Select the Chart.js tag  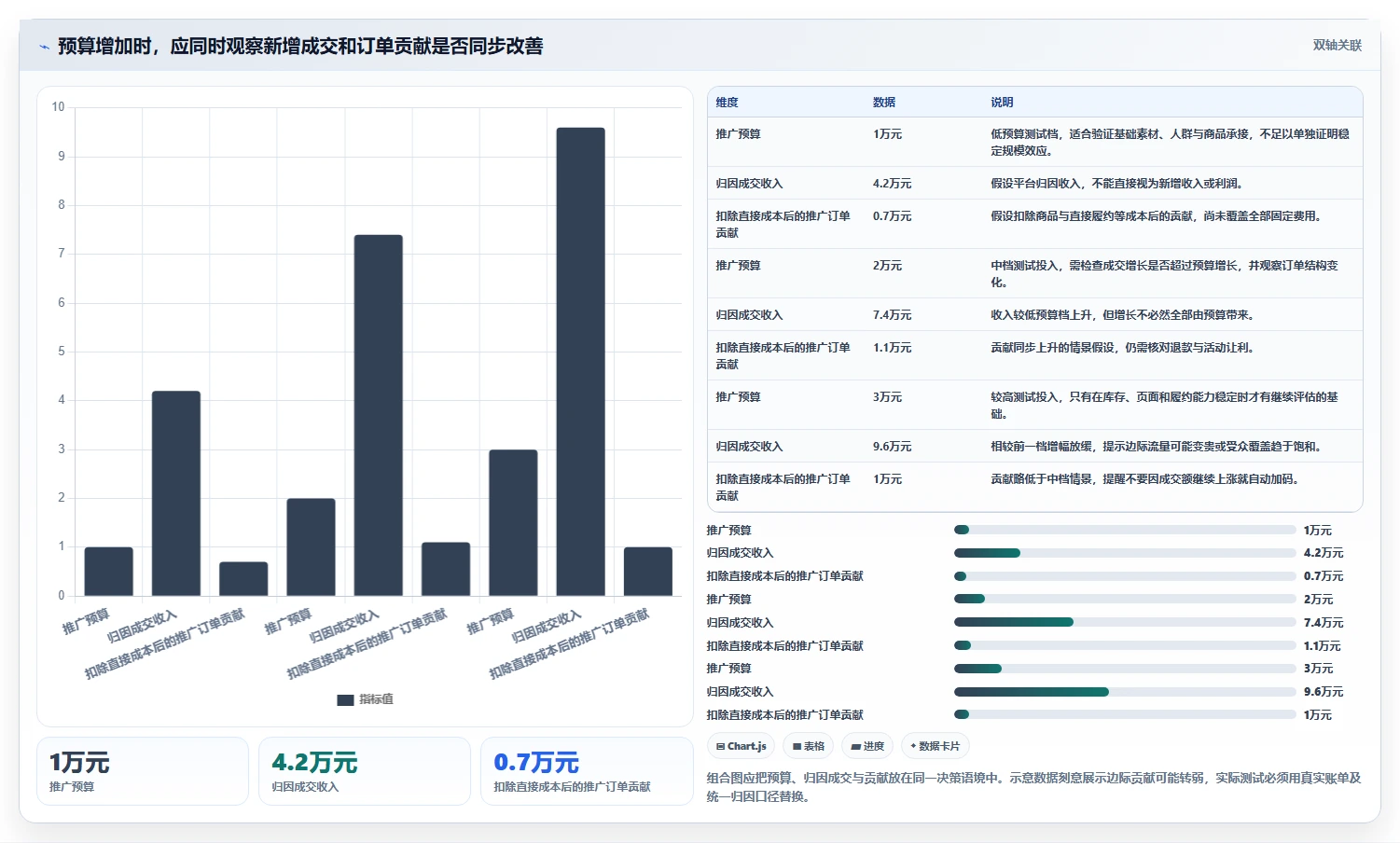(741, 746)
